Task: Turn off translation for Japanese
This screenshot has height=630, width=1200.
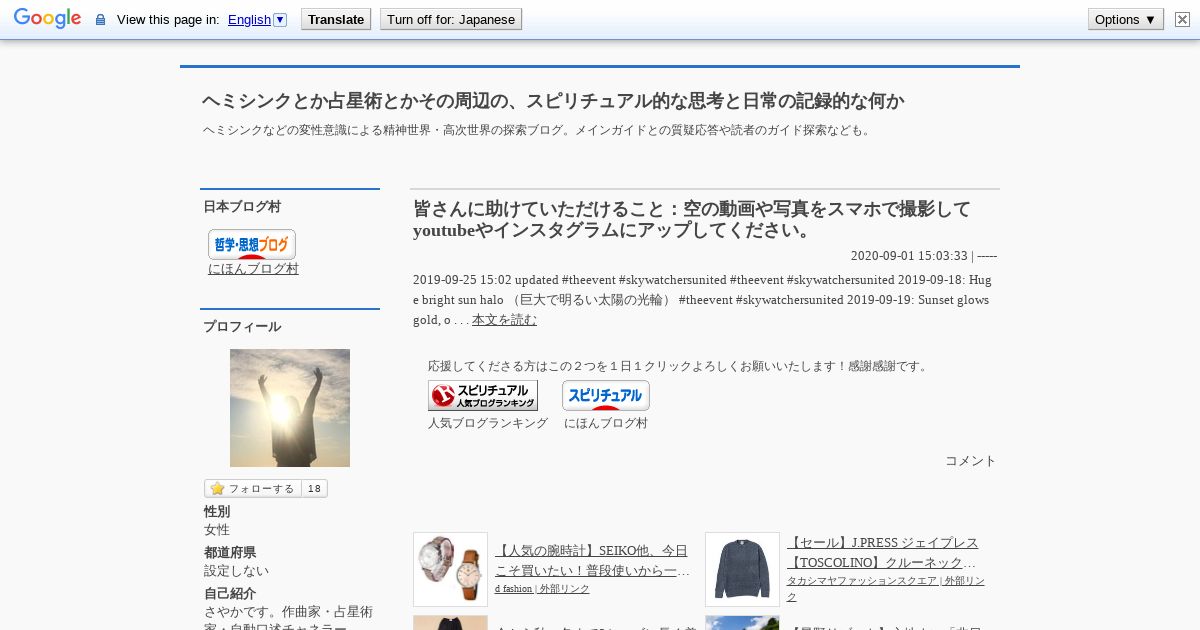Action: pos(451,19)
